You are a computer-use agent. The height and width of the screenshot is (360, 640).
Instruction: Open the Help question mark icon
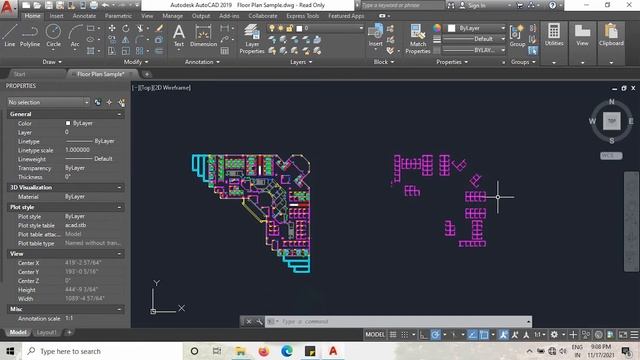tap(552, 5)
